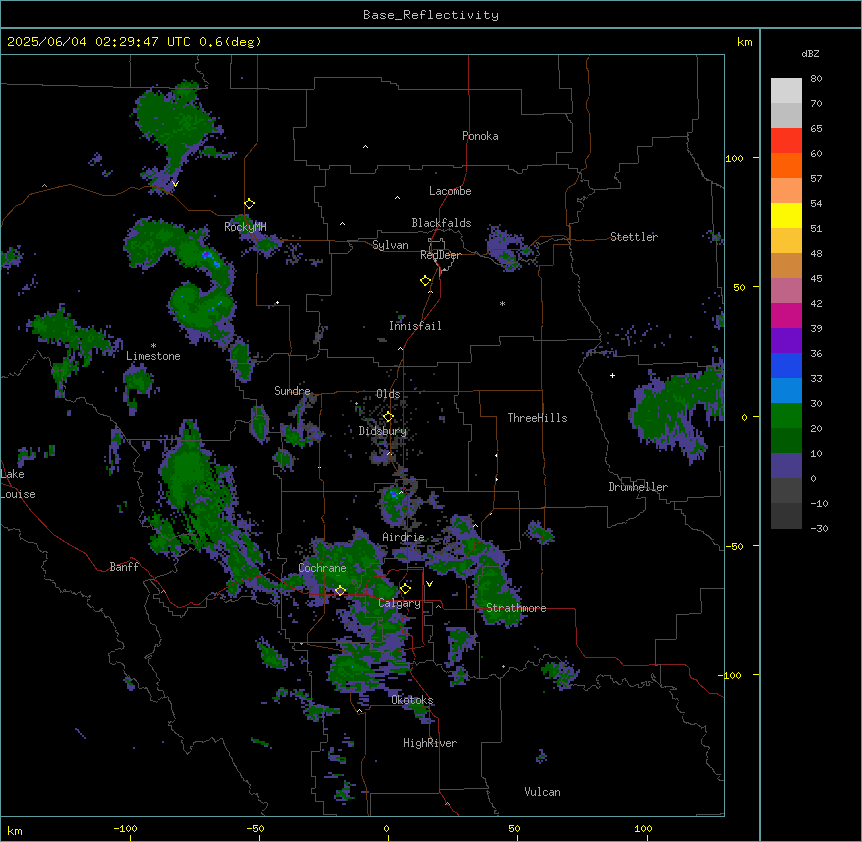
Task: Click the Limestone label
Action: (153, 356)
